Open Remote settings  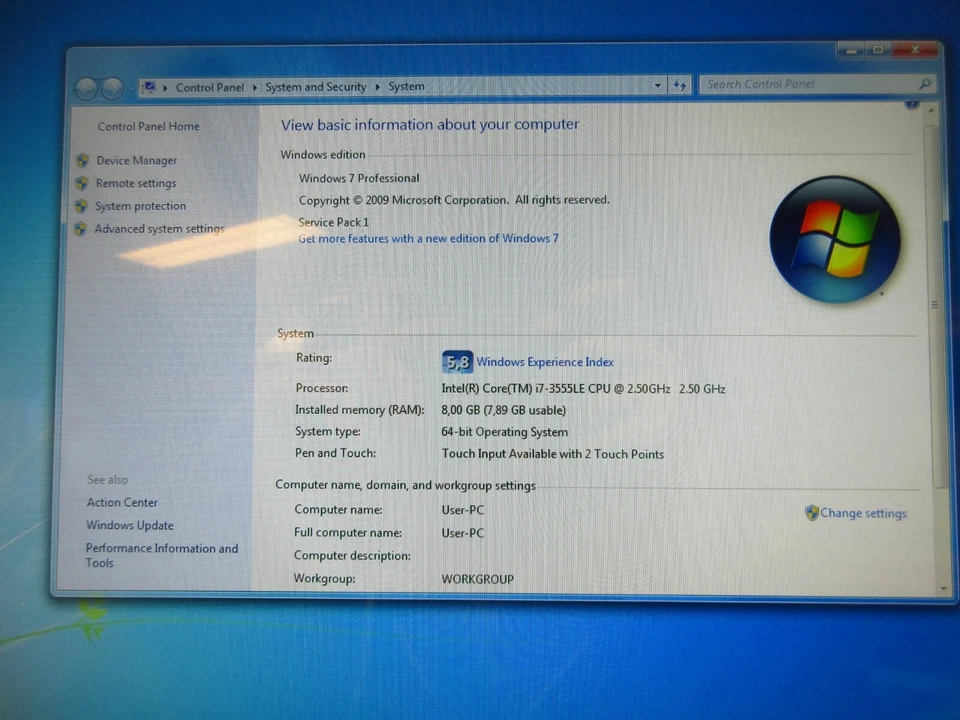tap(135, 183)
